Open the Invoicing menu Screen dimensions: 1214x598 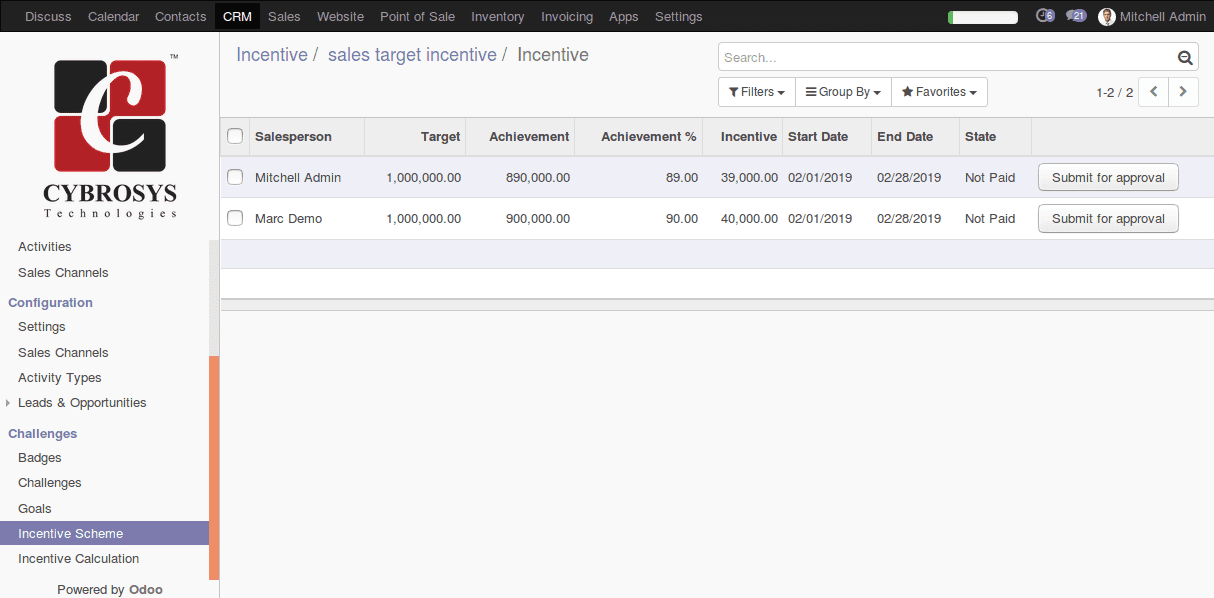point(567,16)
